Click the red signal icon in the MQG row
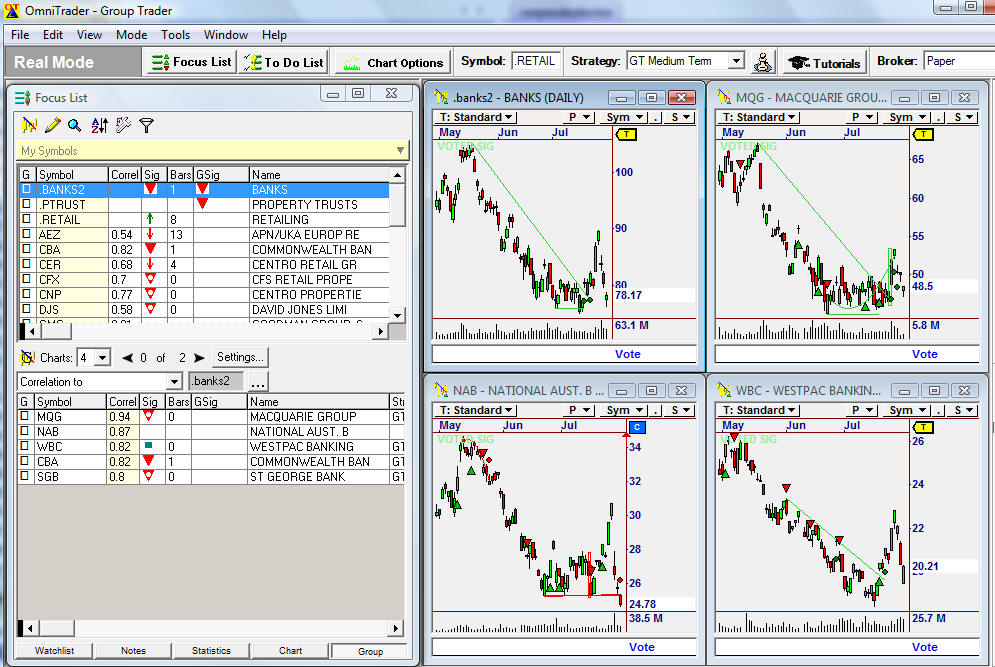This screenshot has height=667, width=995. click(x=148, y=416)
